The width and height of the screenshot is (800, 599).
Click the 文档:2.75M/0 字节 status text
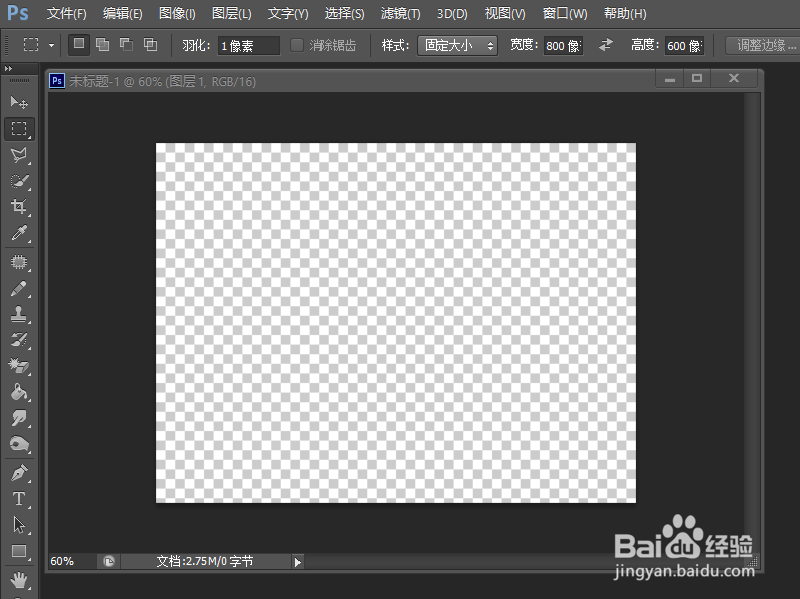tap(205, 561)
